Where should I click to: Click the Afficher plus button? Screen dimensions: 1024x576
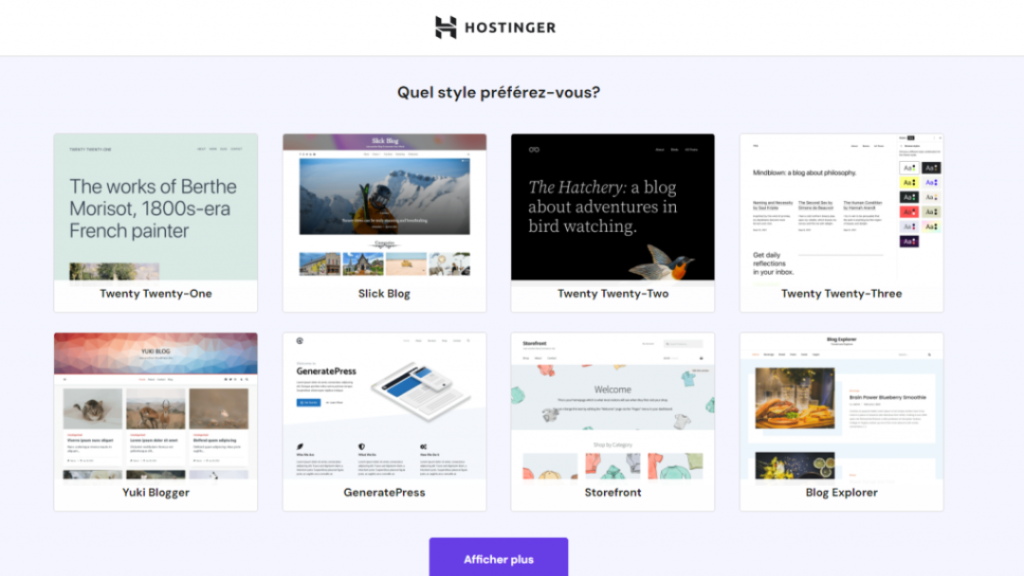coord(498,558)
